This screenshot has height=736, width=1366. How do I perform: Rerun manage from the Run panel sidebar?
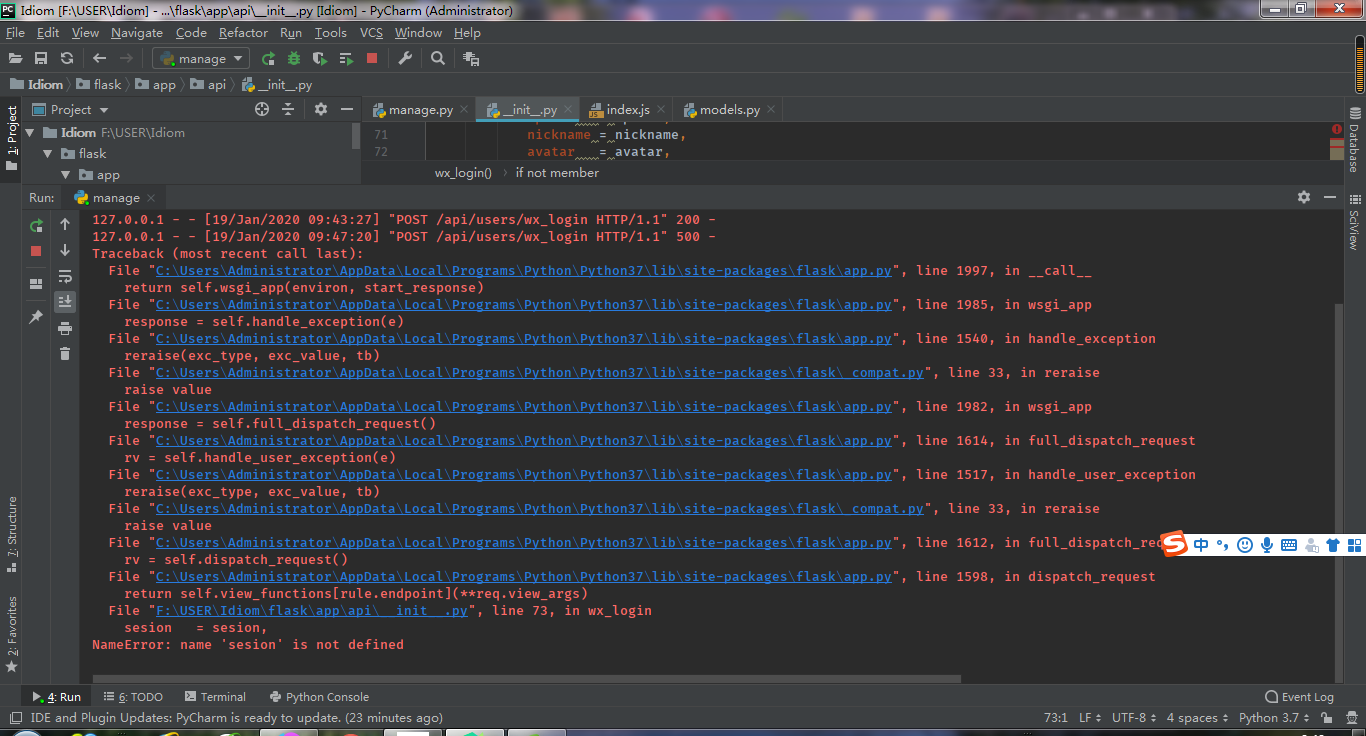click(36, 225)
